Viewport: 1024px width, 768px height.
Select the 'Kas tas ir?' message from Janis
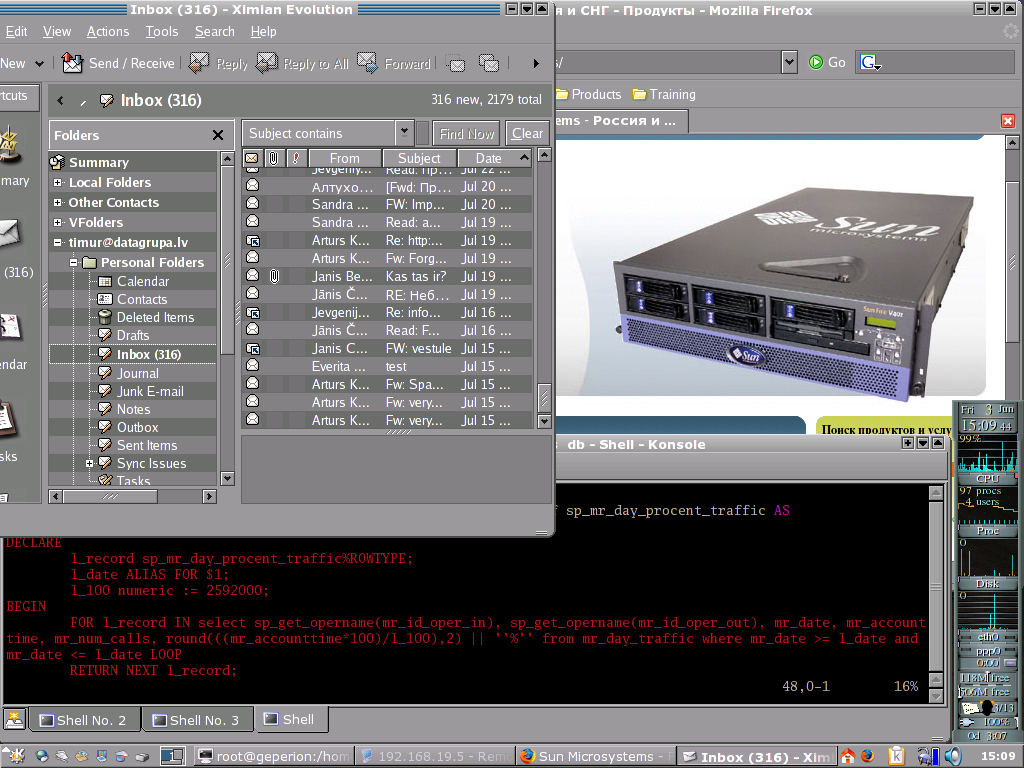point(387,276)
